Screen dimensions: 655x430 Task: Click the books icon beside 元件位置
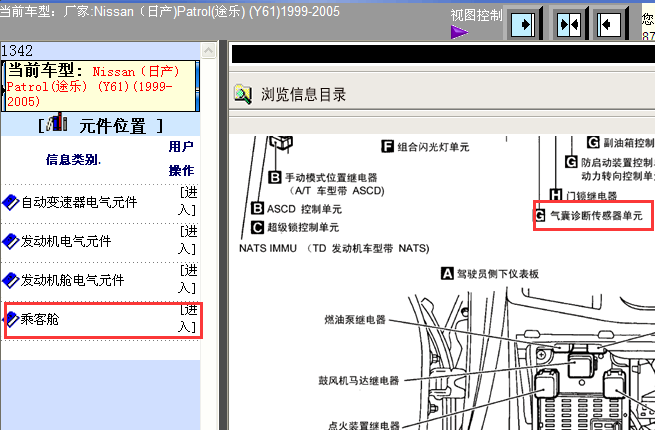57,122
